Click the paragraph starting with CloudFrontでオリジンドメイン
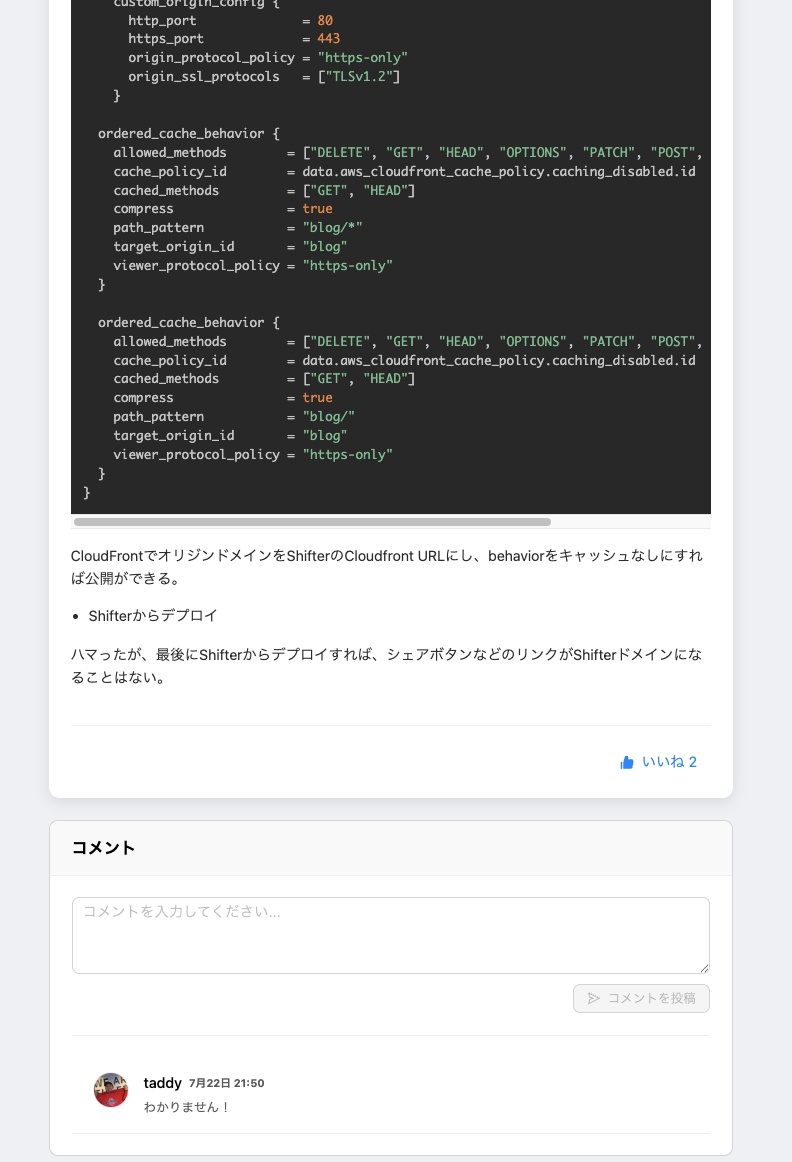792x1162 pixels. click(386, 567)
